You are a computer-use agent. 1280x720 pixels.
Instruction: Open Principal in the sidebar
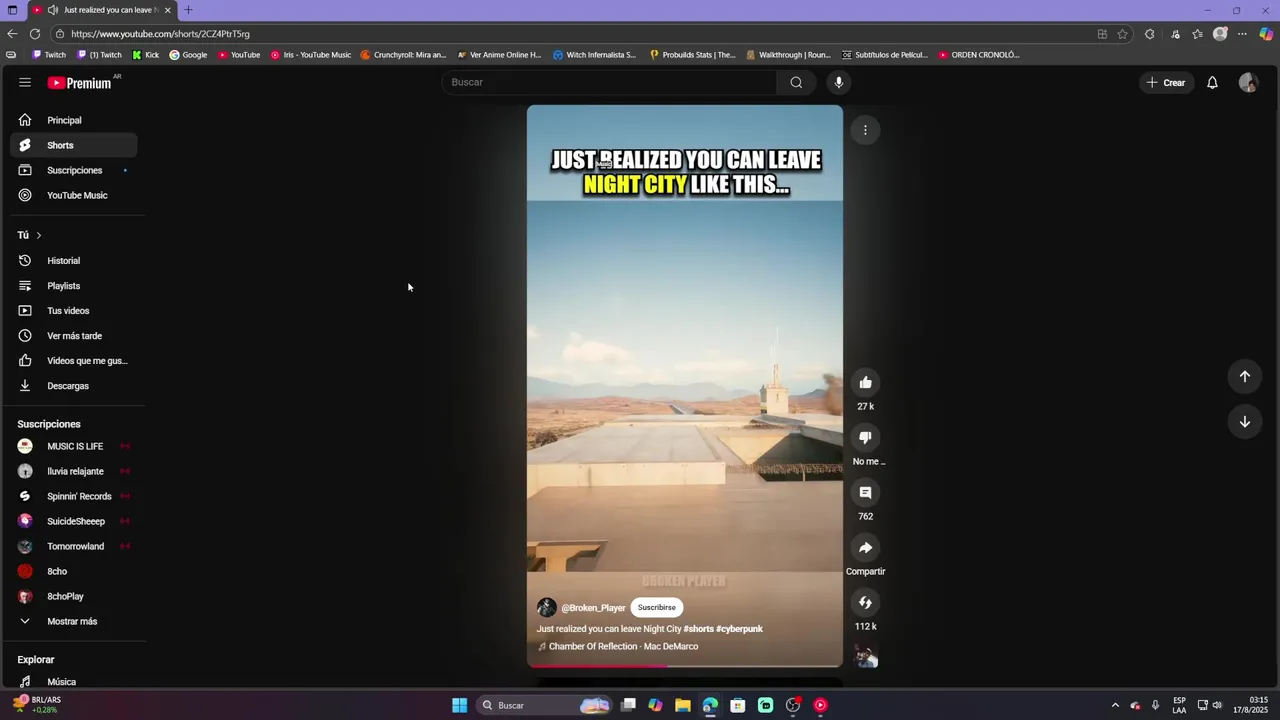(73, 120)
